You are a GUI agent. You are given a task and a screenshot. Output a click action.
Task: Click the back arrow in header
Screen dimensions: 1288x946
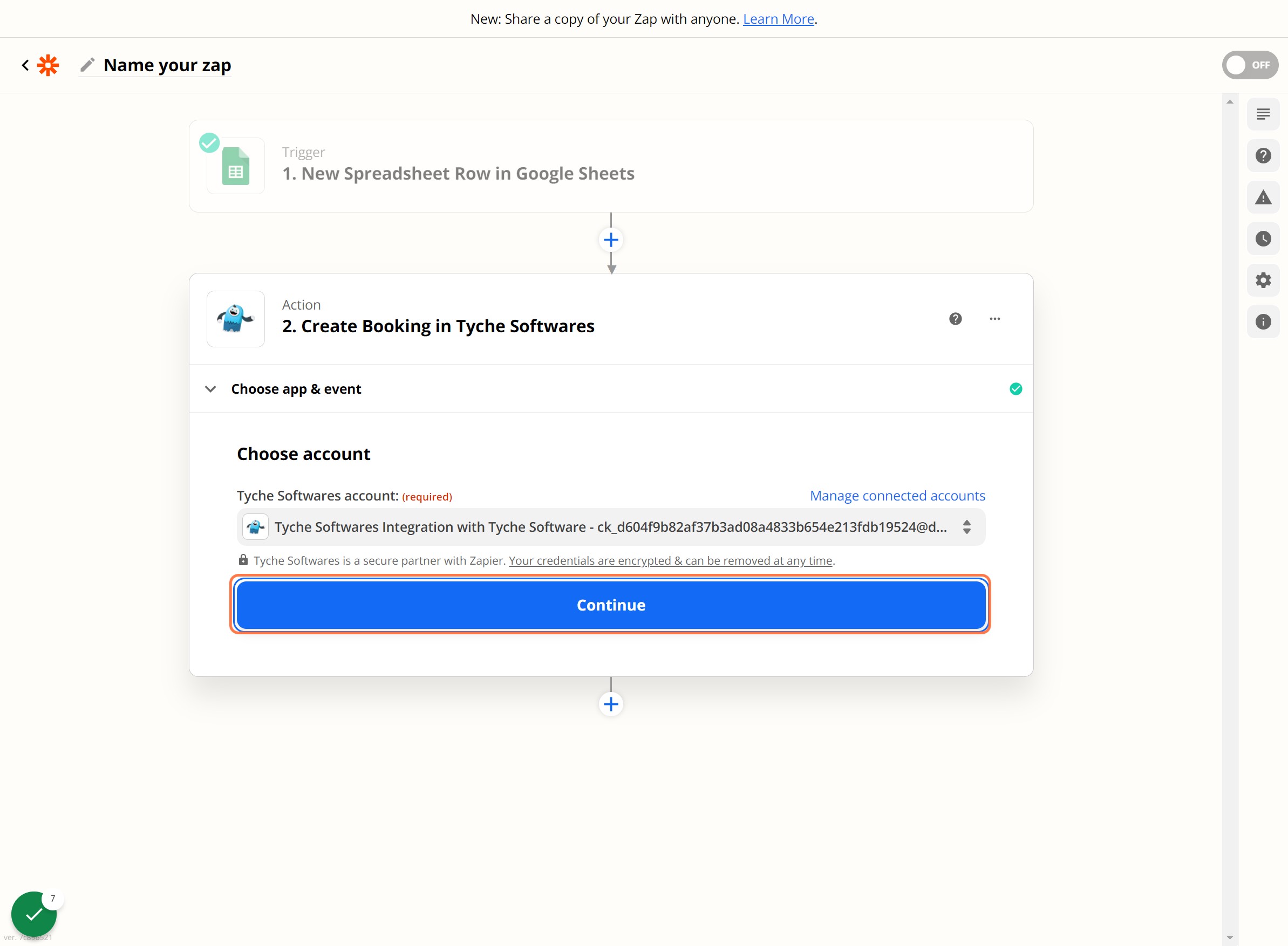[25, 65]
